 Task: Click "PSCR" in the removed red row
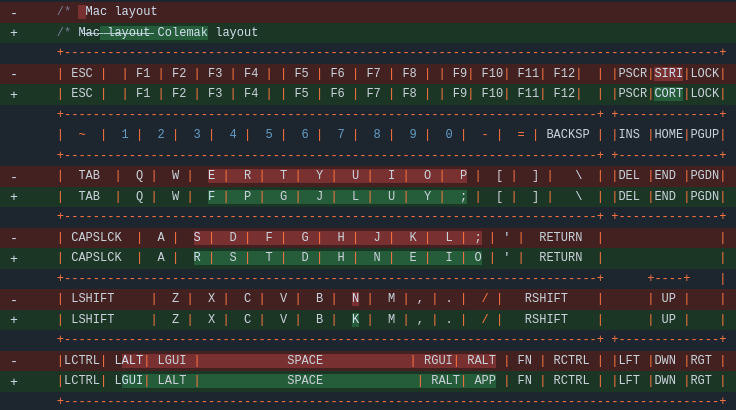point(632,73)
